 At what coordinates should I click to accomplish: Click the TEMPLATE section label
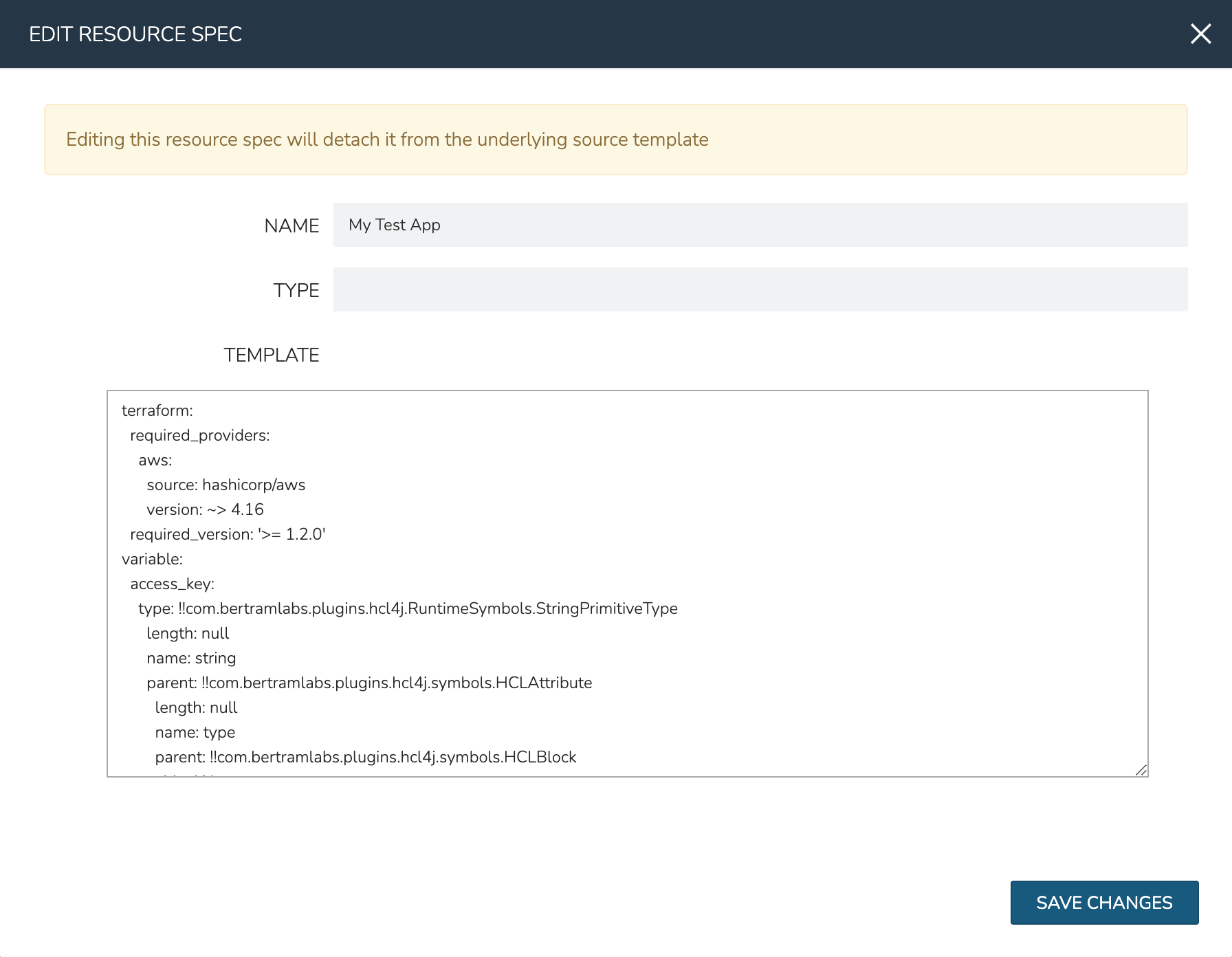(x=272, y=355)
